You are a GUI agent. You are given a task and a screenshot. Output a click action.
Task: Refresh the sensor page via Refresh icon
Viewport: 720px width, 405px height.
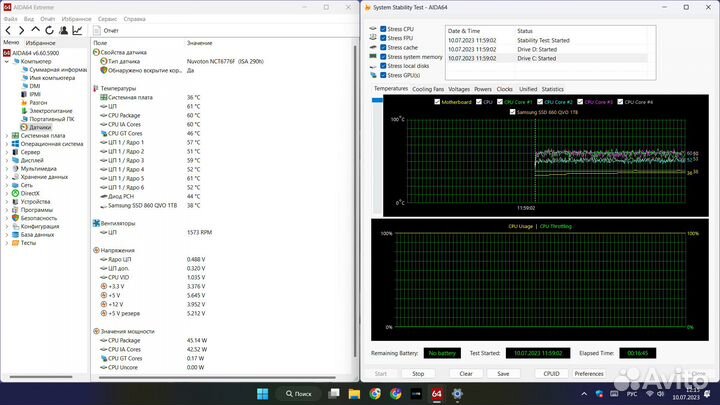49,30
